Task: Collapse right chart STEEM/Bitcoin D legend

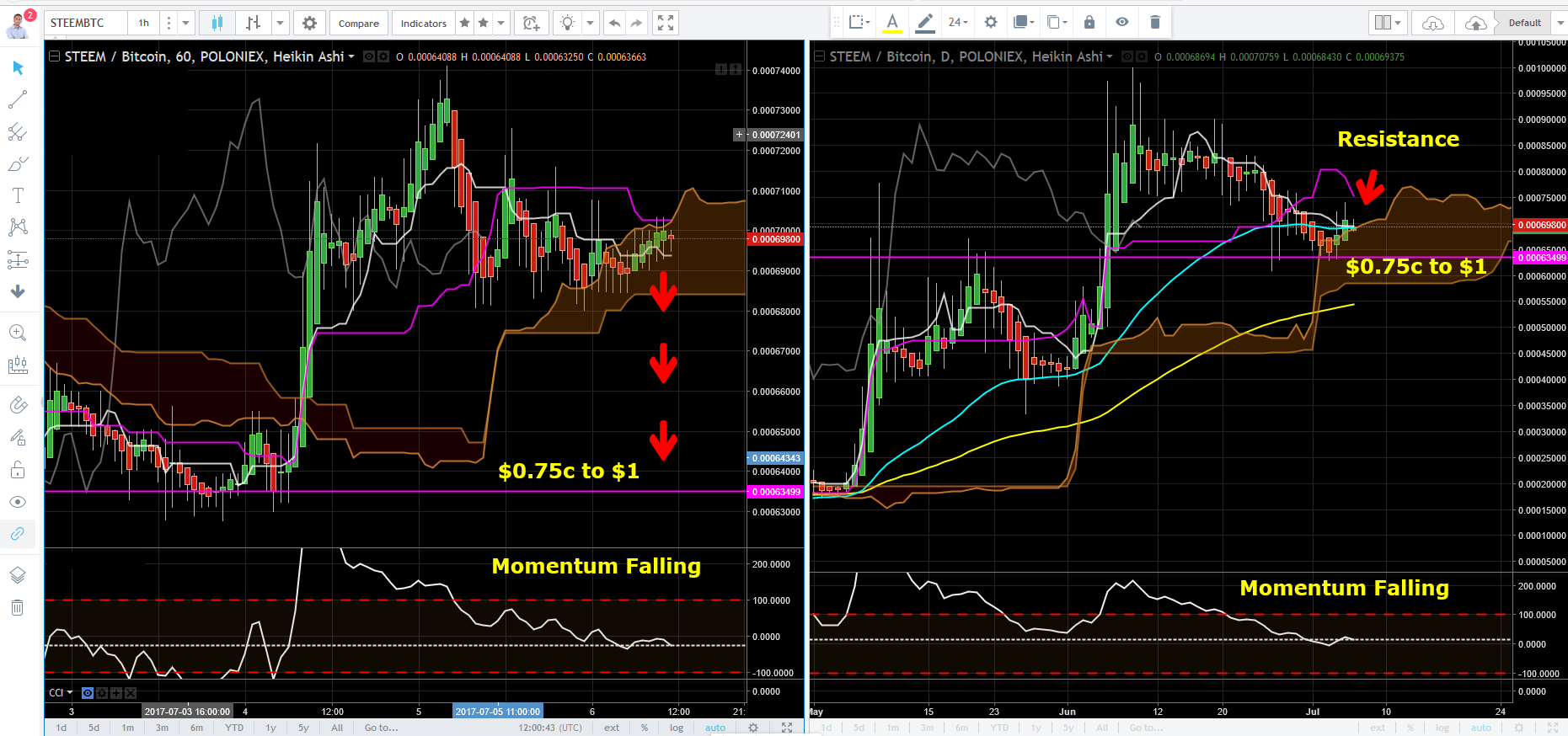Action: 819,56
